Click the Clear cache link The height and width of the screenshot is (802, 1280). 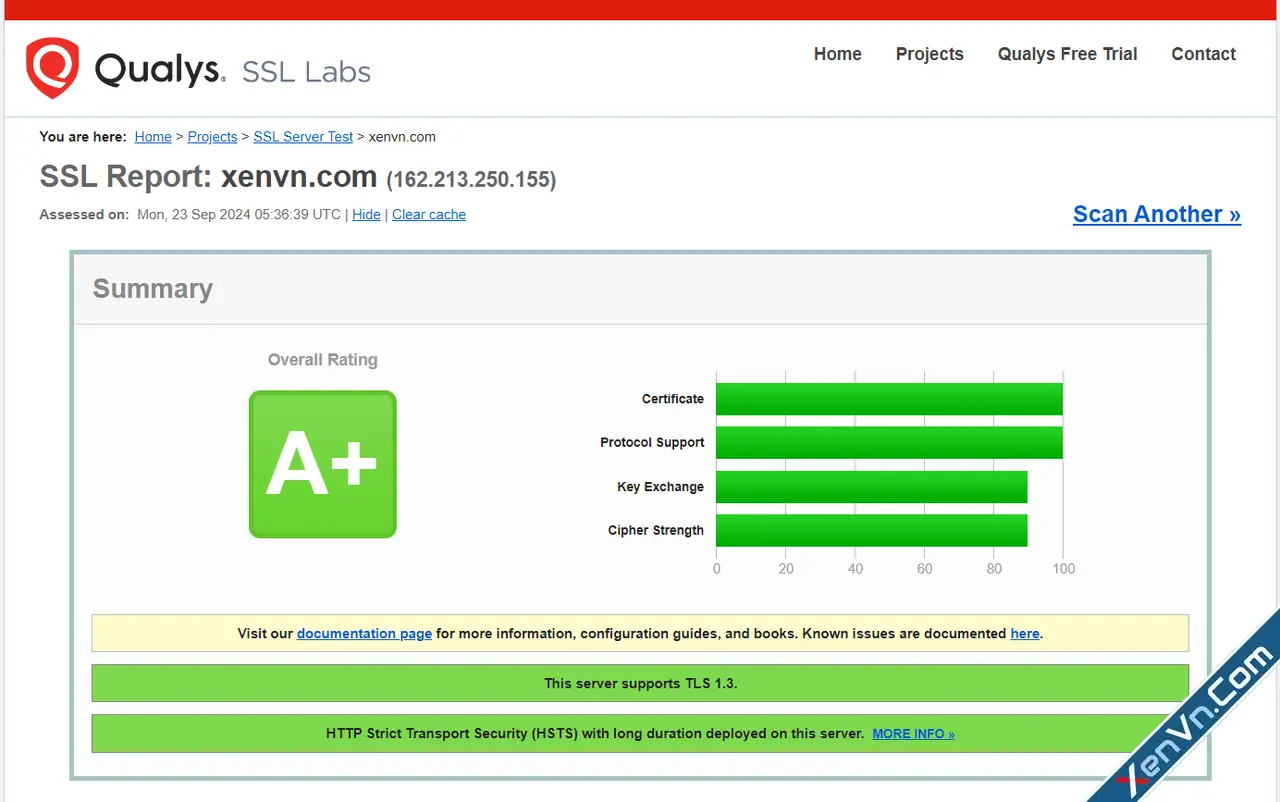click(x=429, y=215)
